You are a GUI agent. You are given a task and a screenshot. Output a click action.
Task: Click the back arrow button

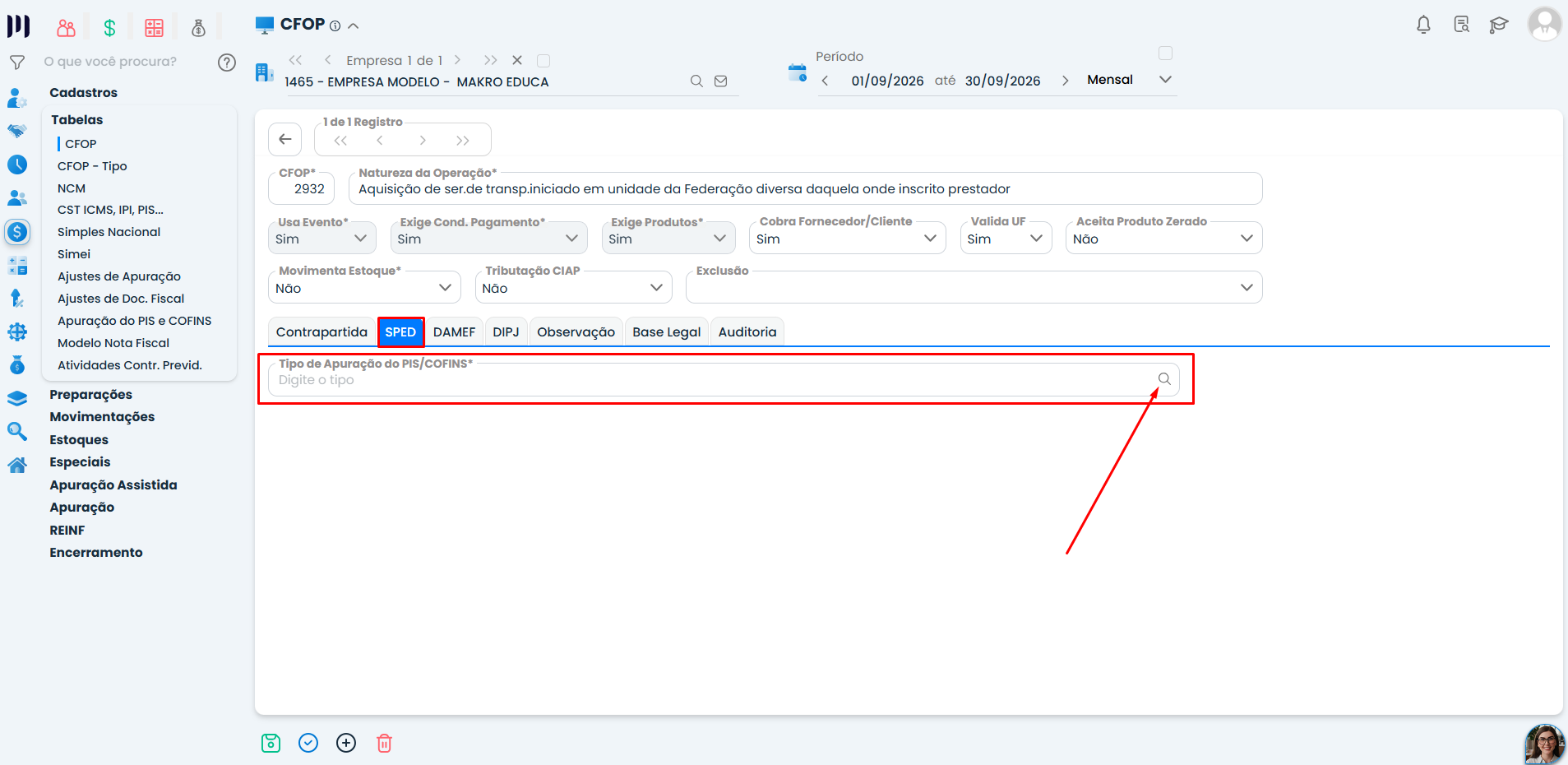pyautogui.click(x=284, y=139)
